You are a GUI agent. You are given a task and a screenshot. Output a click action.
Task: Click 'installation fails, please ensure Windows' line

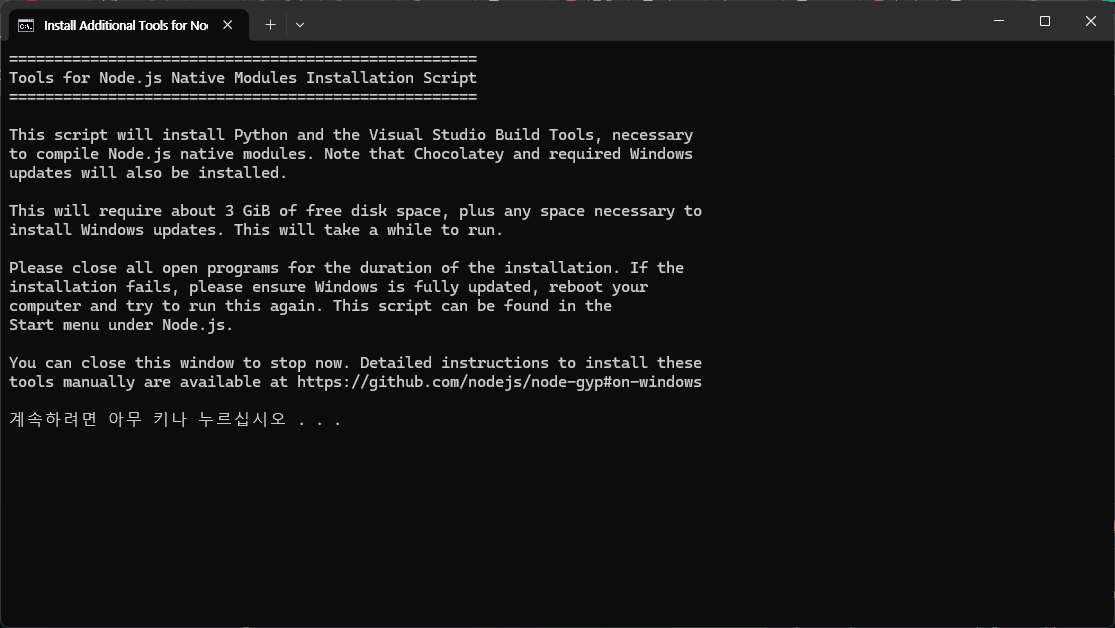coord(329,287)
